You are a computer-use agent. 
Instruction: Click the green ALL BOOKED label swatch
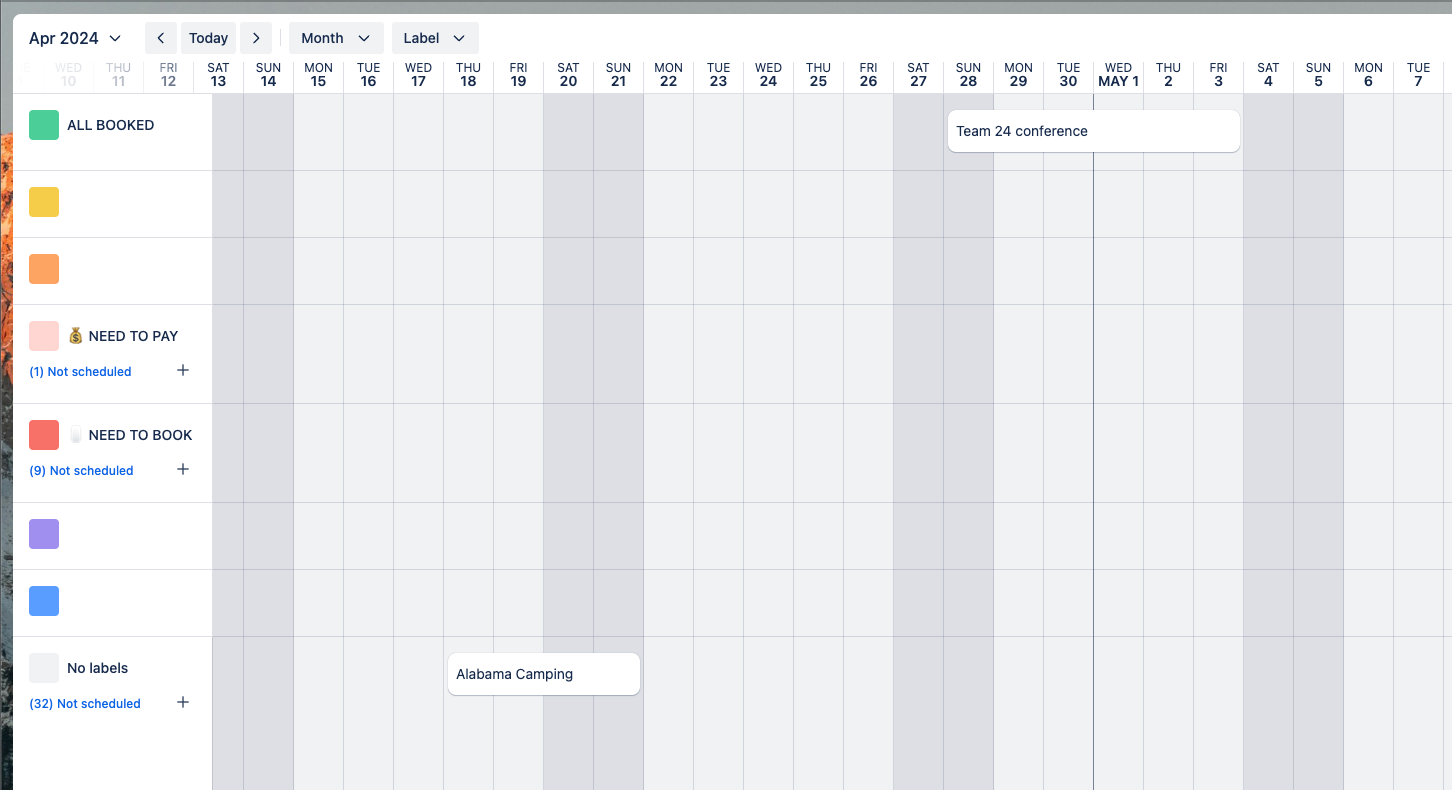point(43,124)
